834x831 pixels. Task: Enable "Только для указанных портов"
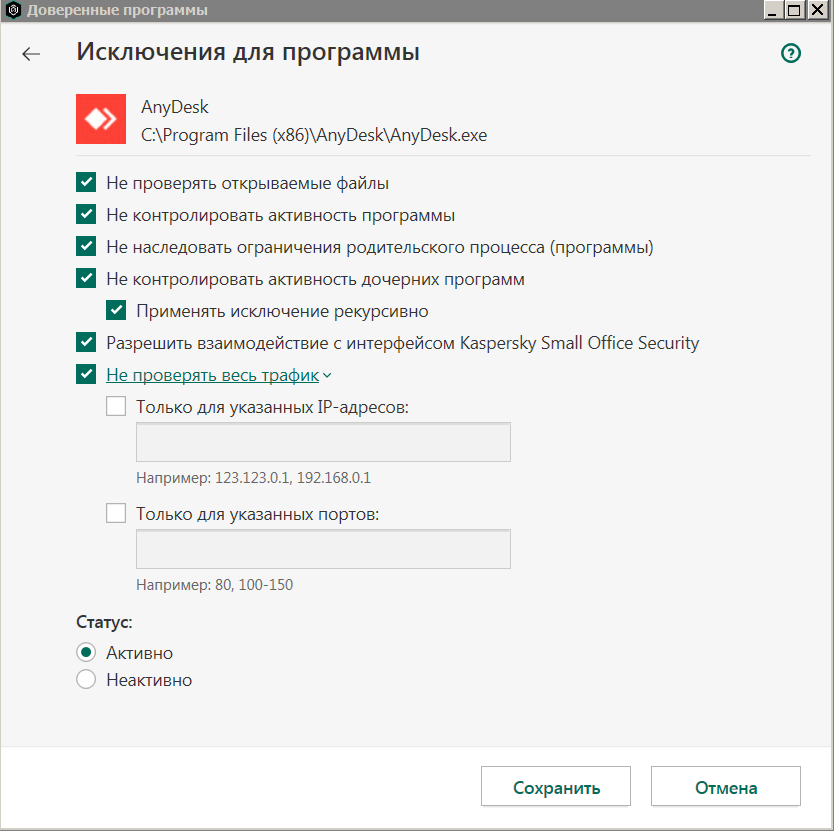116,513
